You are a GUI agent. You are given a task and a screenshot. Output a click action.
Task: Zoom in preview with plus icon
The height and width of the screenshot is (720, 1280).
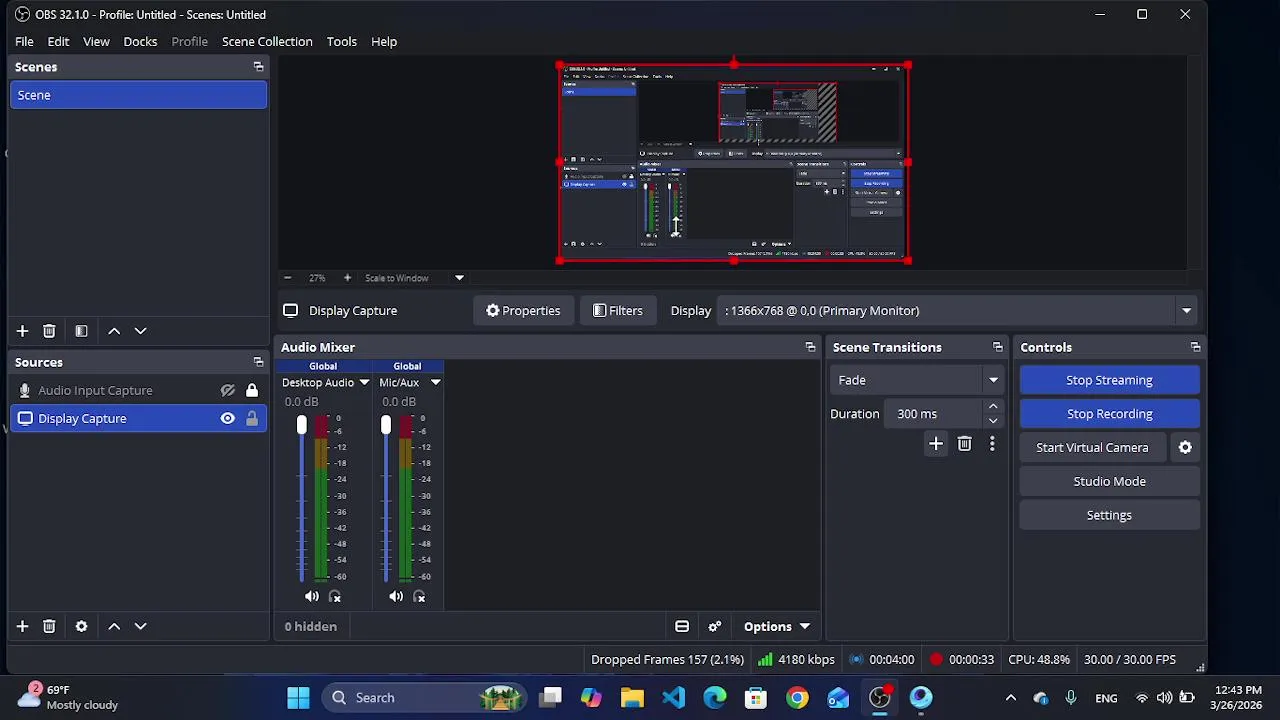(347, 278)
